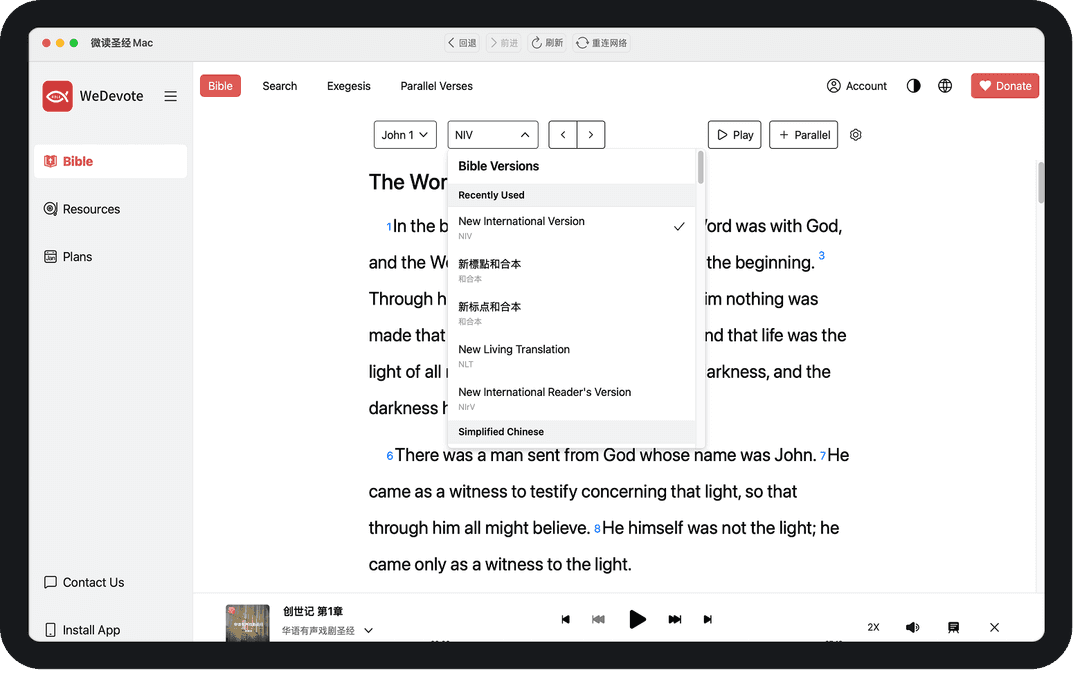1080x677 pixels.
Task: Switch to the Exegesis tab
Action: point(348,86)
